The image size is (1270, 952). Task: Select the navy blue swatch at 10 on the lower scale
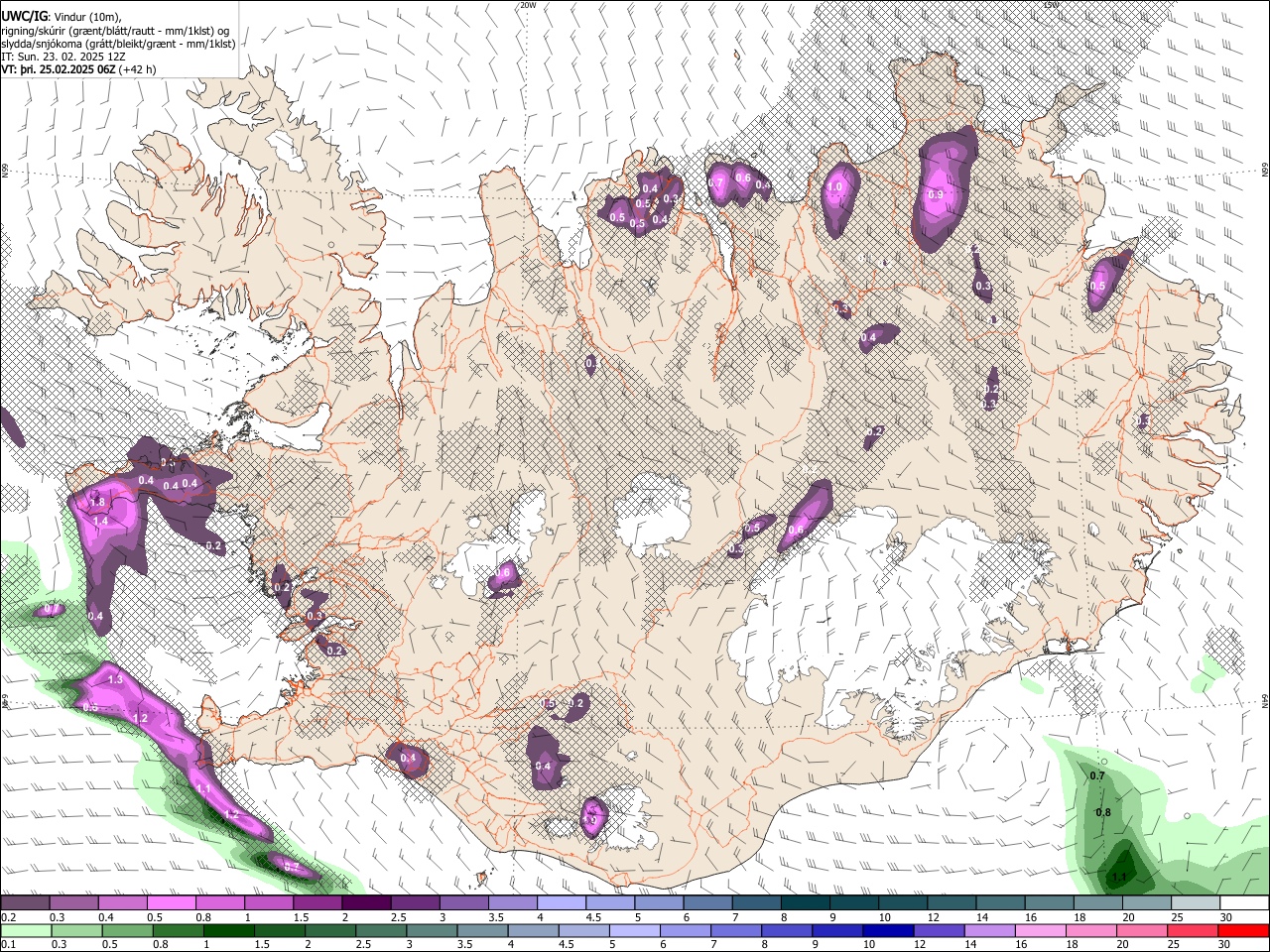coord(886,930)
